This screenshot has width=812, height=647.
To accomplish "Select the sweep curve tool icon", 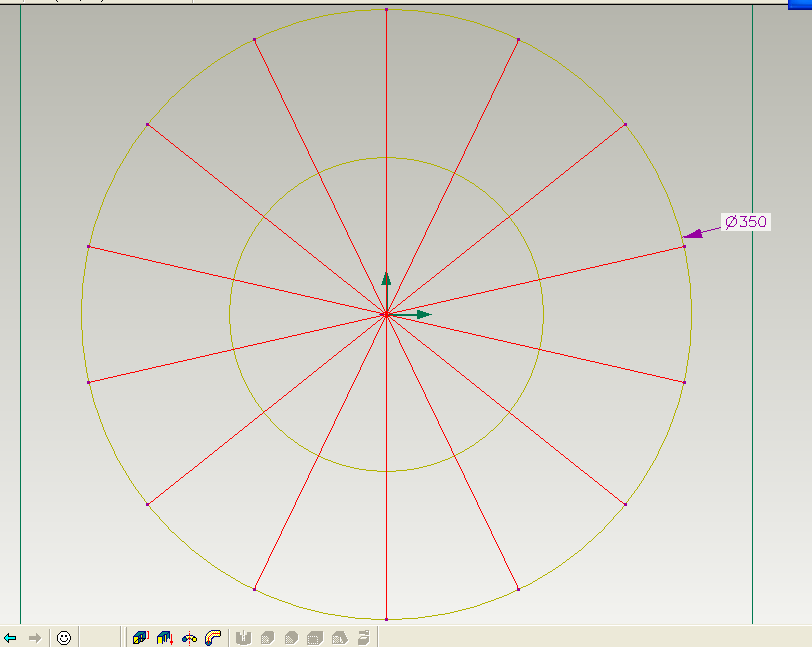I will [x=213, y=635].
